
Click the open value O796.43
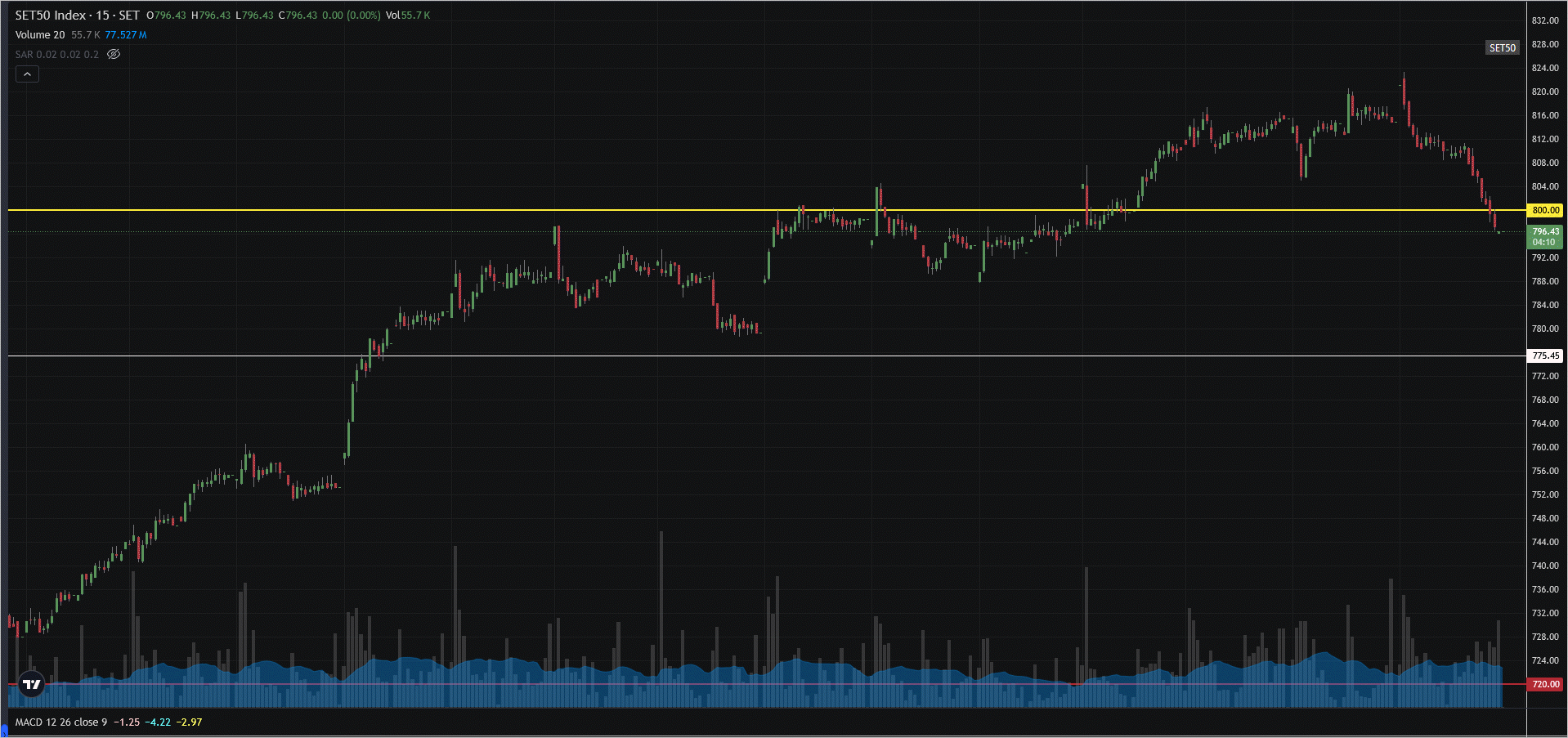tap(166, 16)
